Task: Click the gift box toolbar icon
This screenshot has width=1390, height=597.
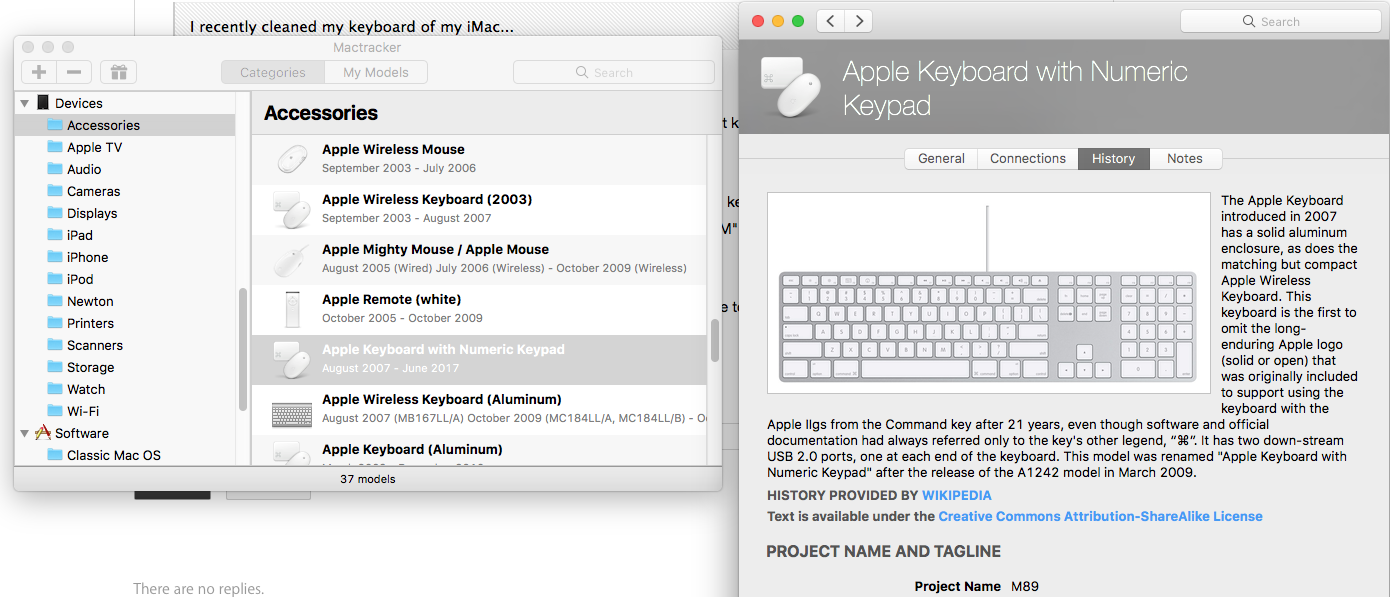Action: click(x=119, y=72)
